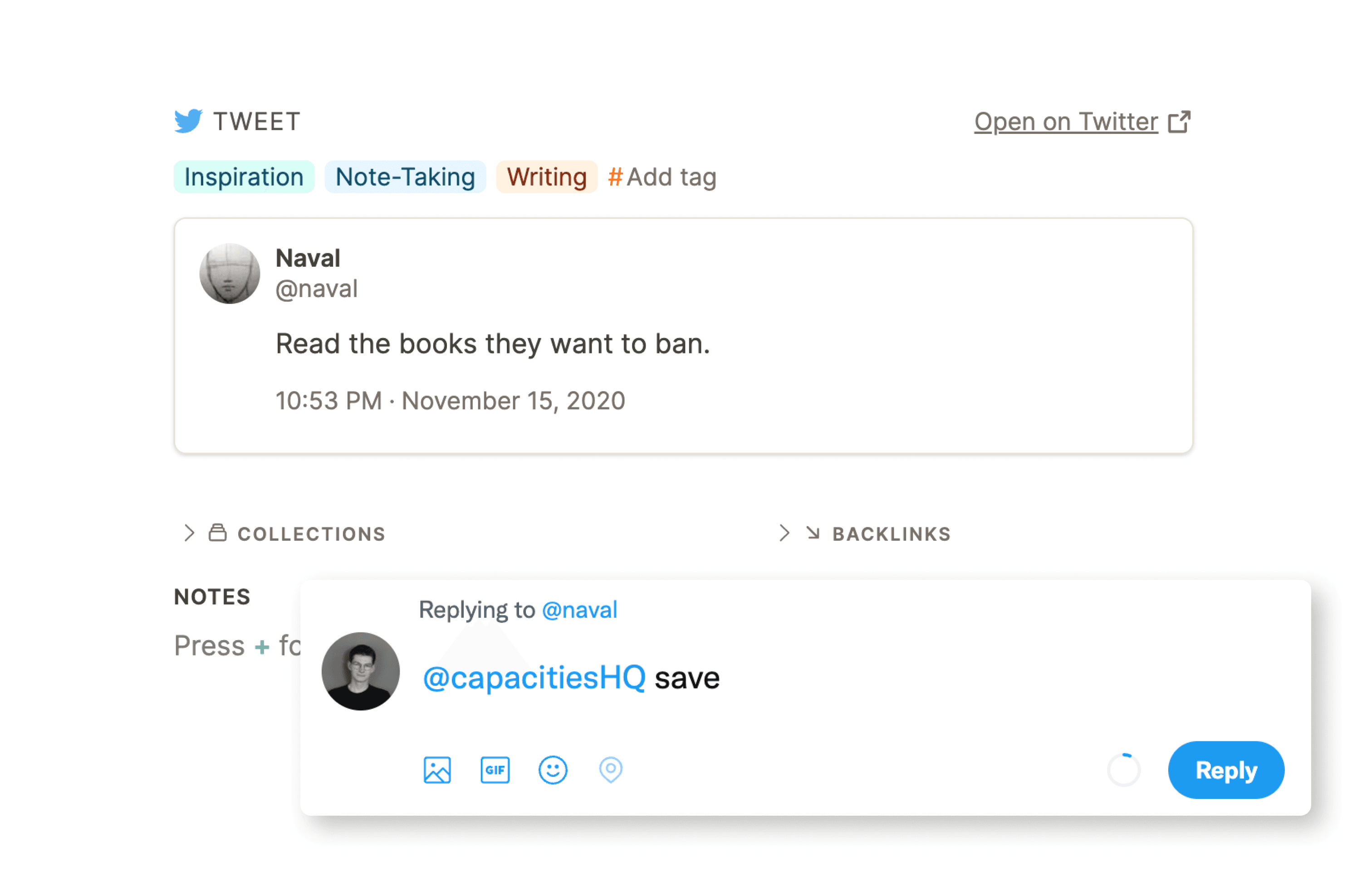Expand the Backlinks section
1372x891 pixels.
coord(784,533)
